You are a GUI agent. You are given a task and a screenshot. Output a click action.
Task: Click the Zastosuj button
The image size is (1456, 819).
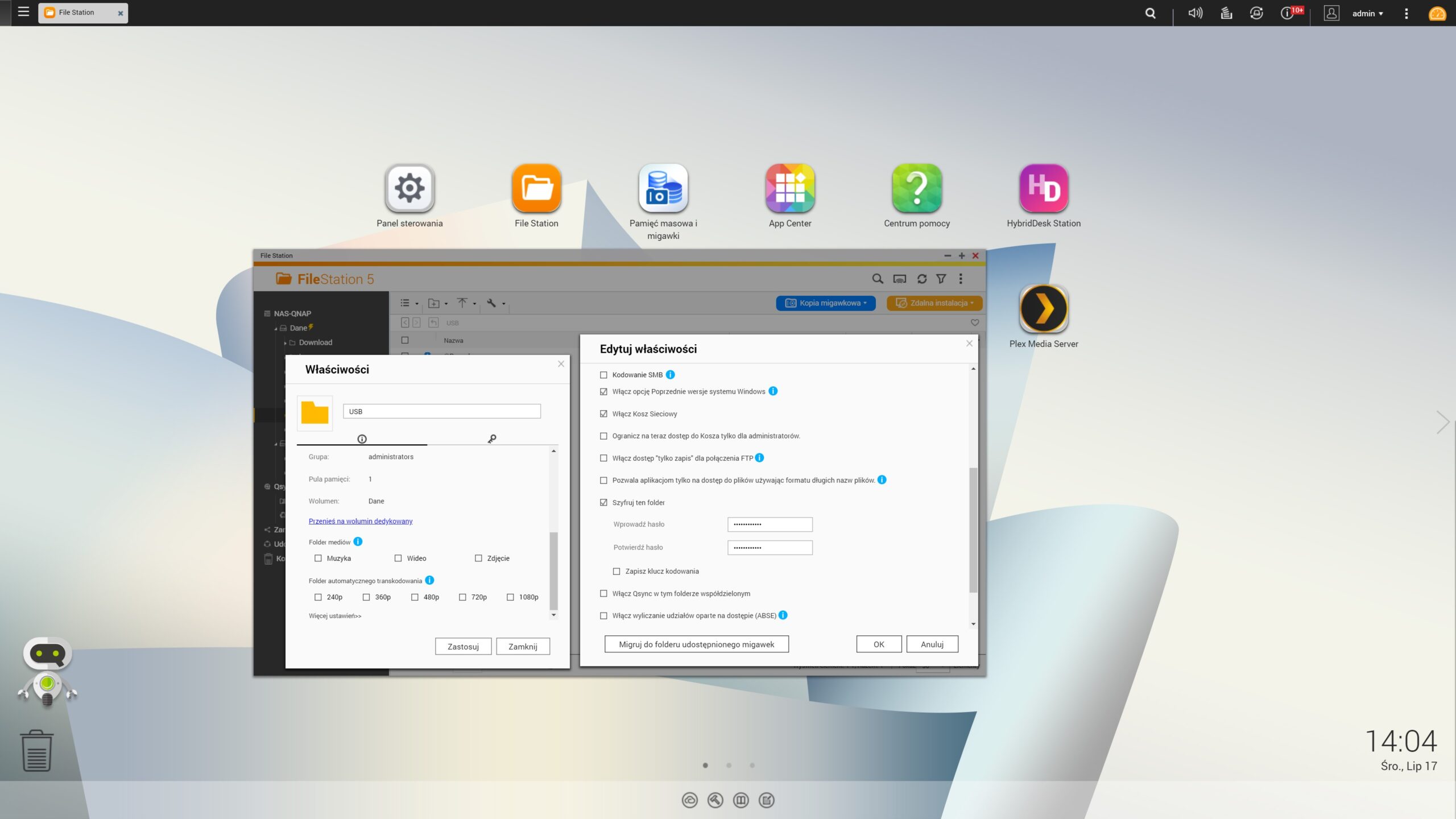click(463, 646)
